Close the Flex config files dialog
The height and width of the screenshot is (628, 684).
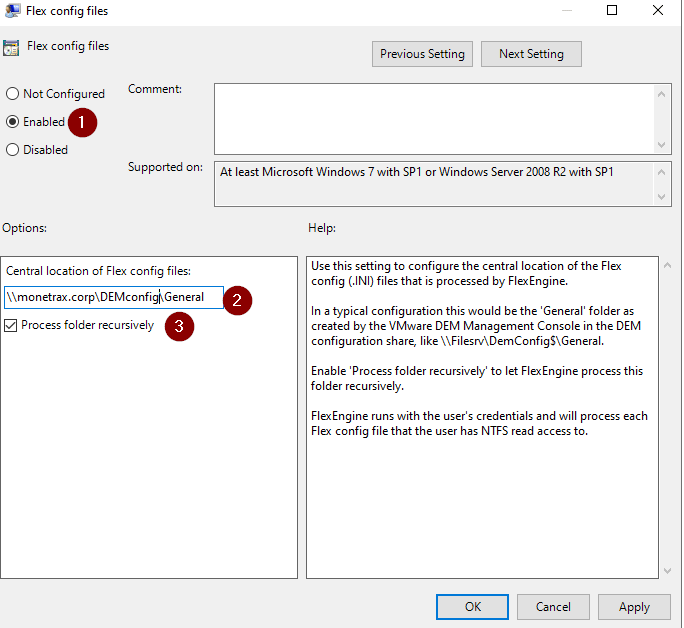(659, 11)
